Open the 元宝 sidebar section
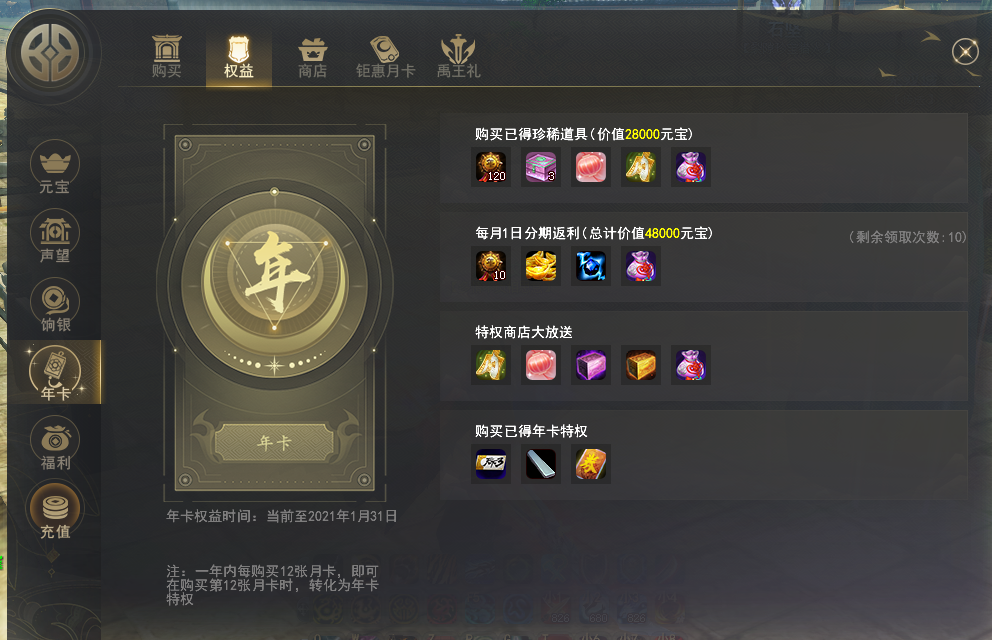 pos(55,167)
